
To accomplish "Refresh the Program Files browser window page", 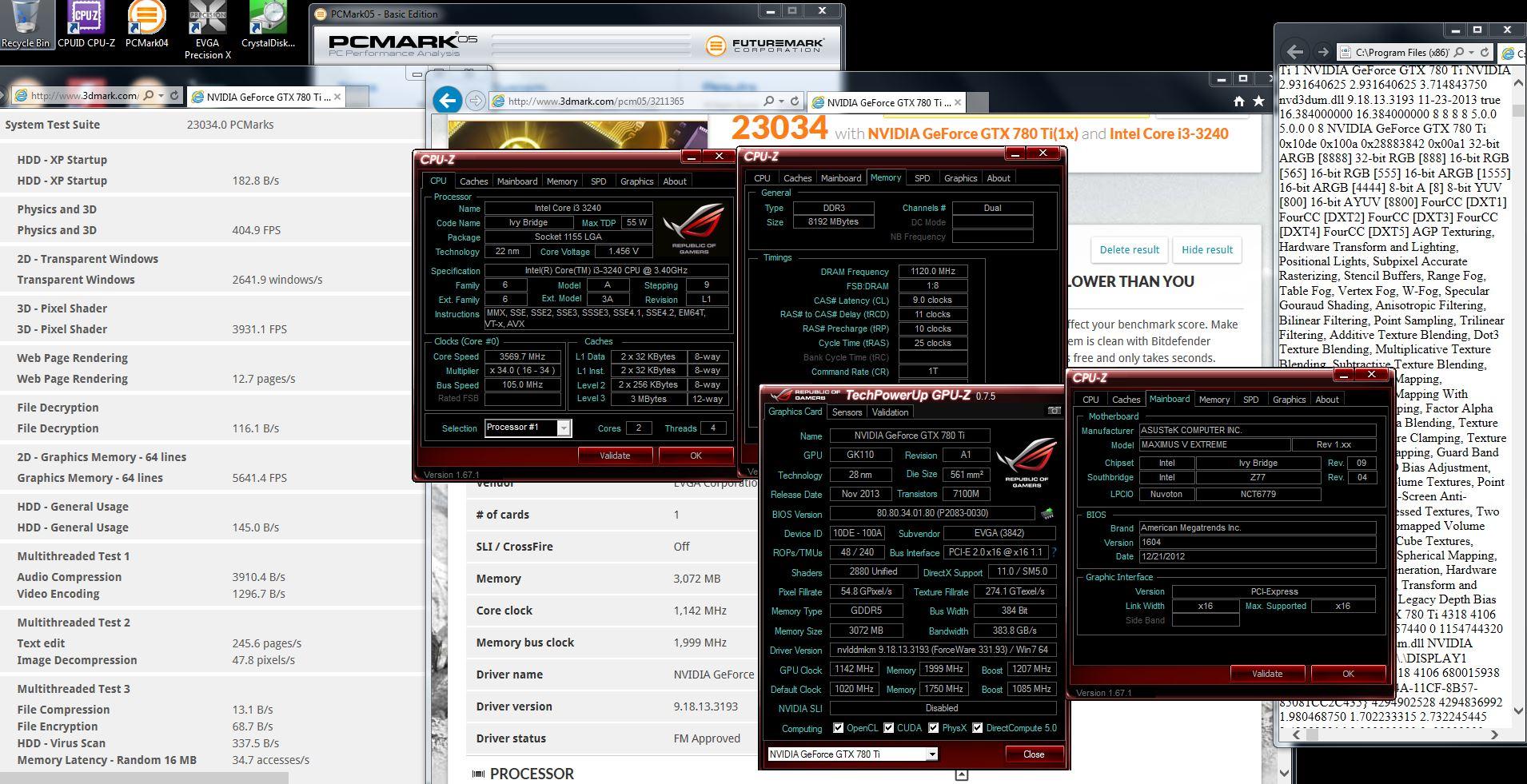I will point(1485,52).
